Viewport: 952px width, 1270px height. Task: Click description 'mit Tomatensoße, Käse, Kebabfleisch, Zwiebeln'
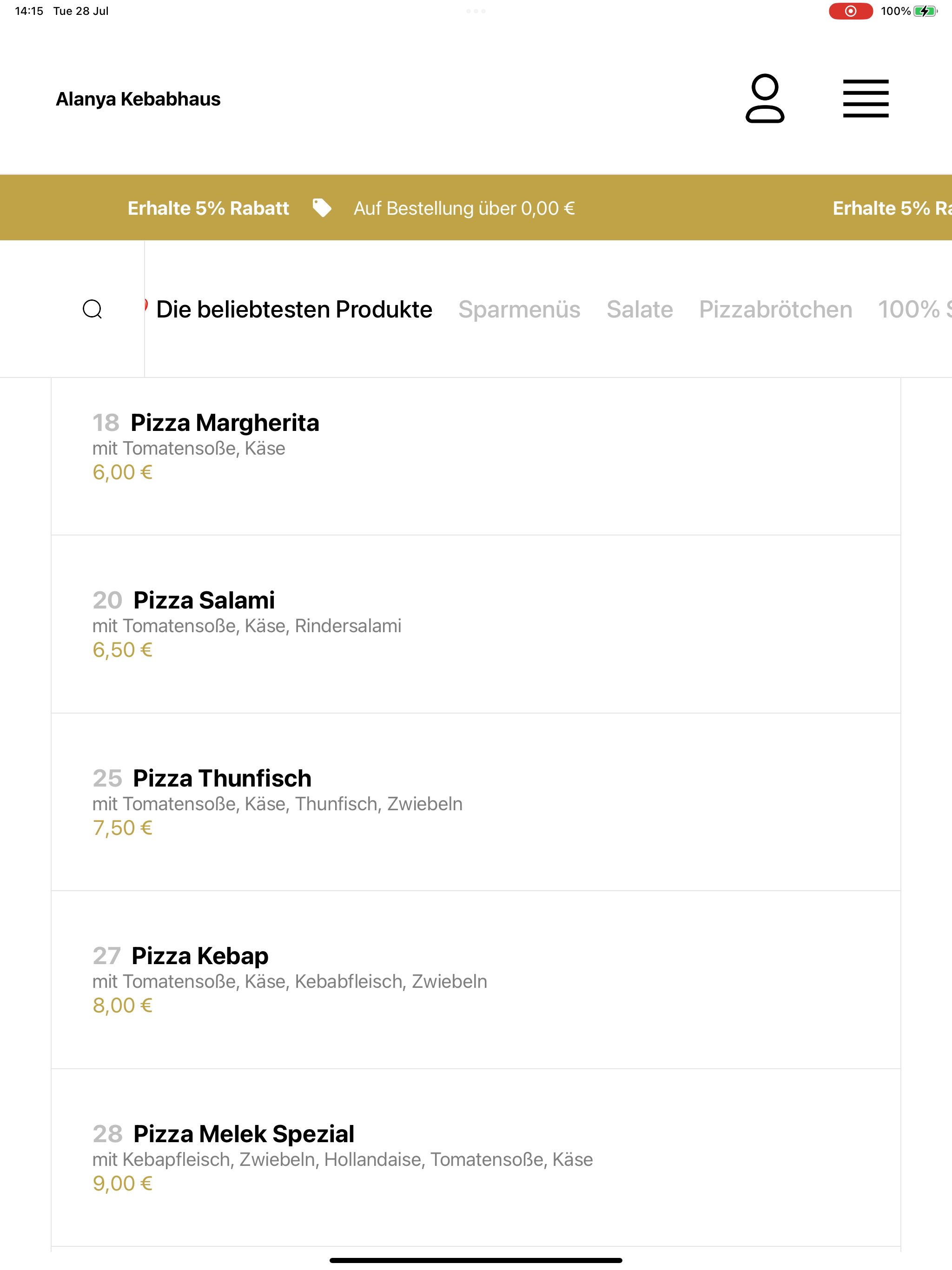click(290, 981)
